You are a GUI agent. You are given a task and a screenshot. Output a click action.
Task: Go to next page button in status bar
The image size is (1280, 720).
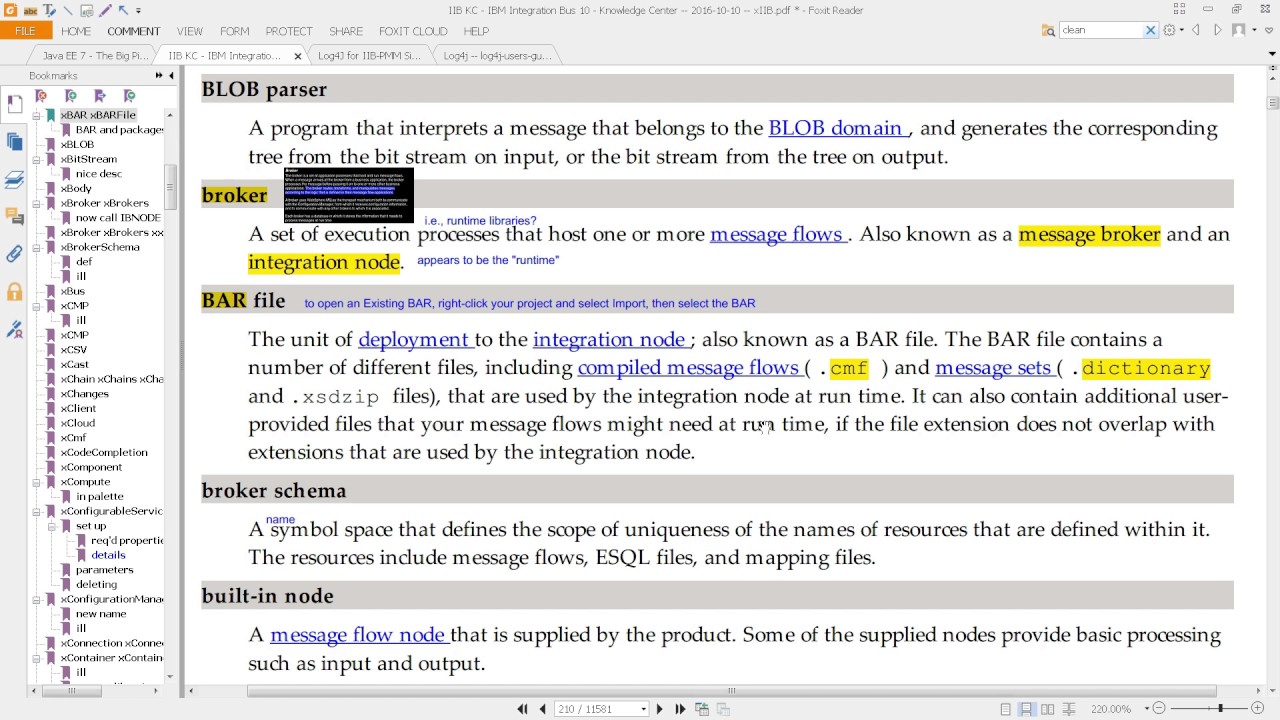[x=659, y=709]
